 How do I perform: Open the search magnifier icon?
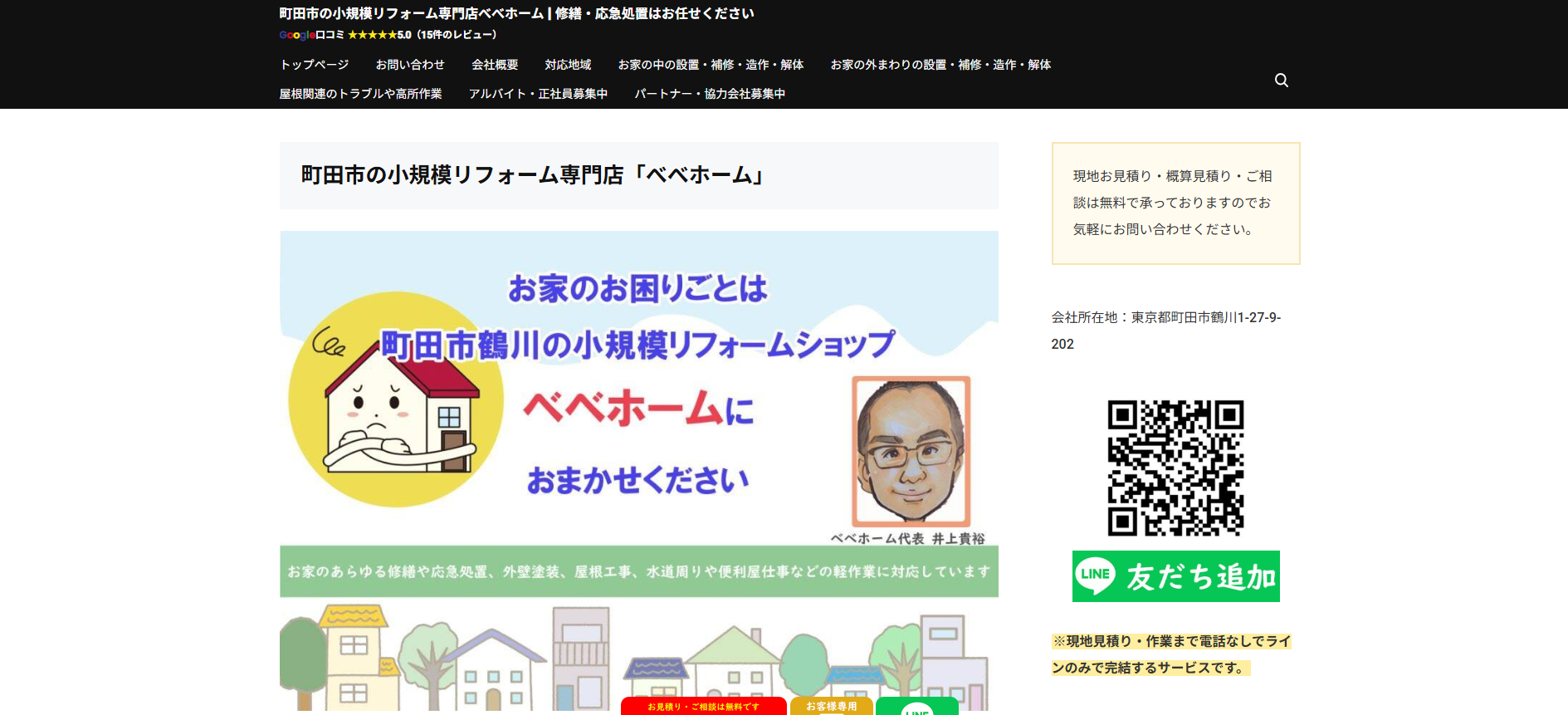tap(1281, 81)
